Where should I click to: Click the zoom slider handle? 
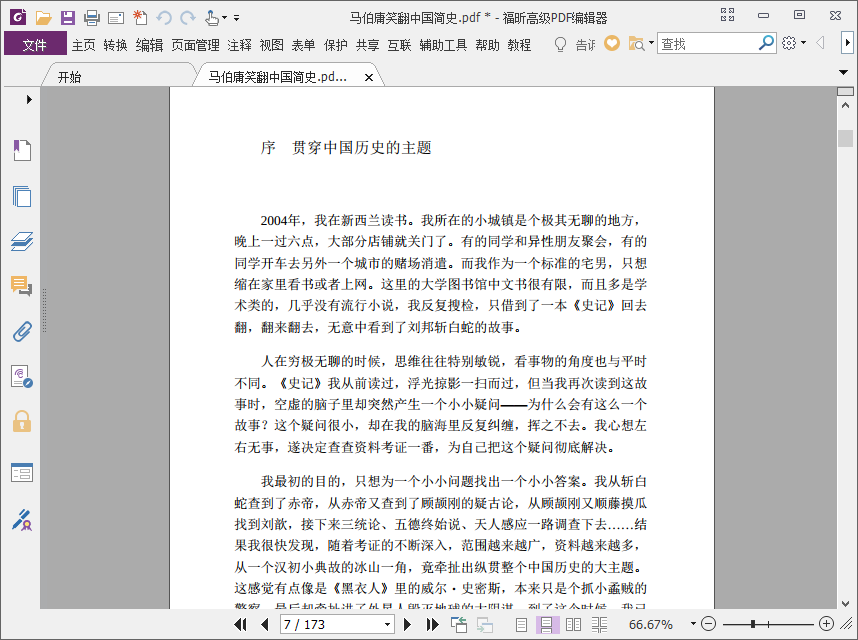pyautogui.click(x=753, y=624)
